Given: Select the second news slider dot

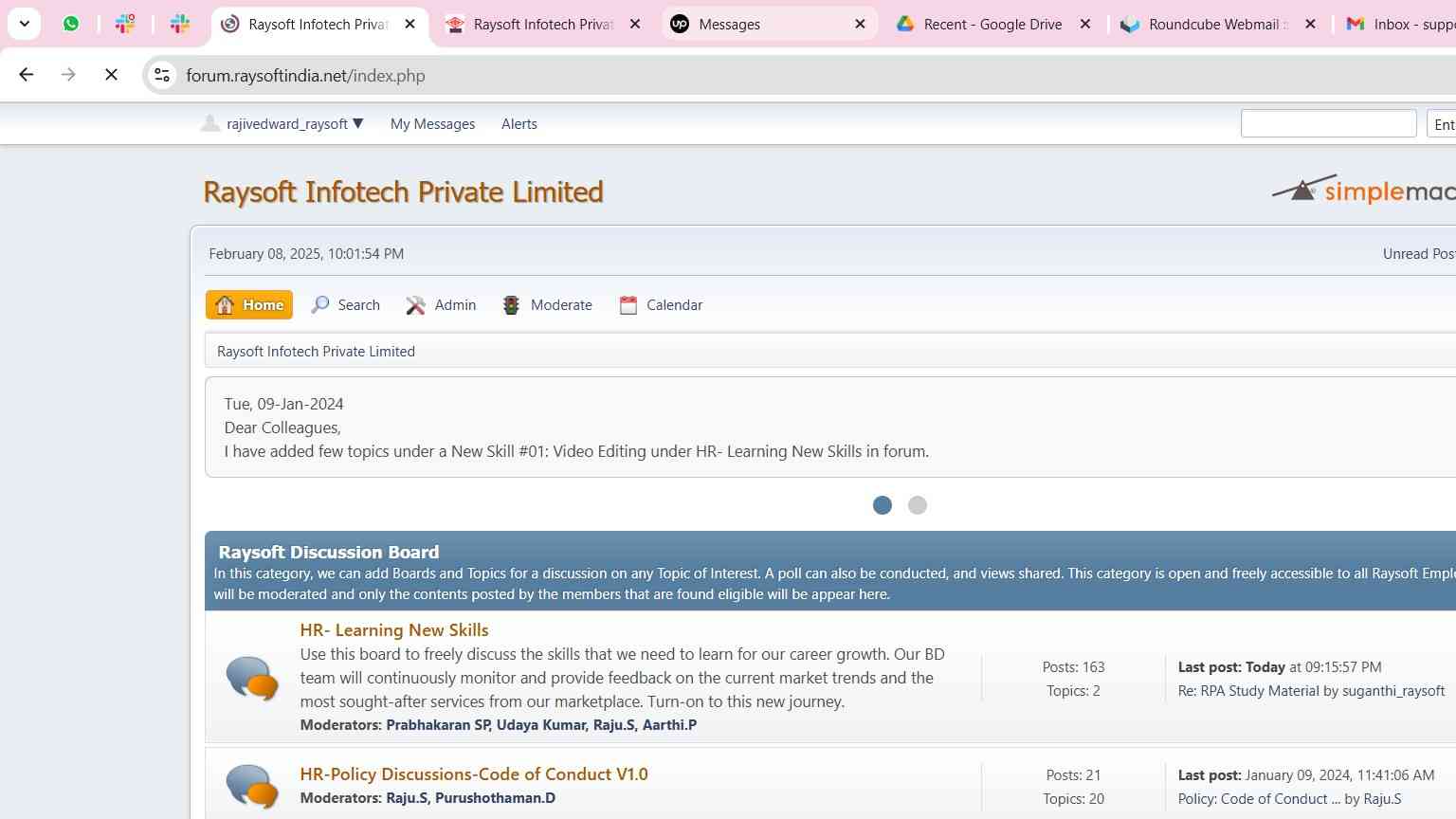Looking at the screenshot, I should 918,505.
